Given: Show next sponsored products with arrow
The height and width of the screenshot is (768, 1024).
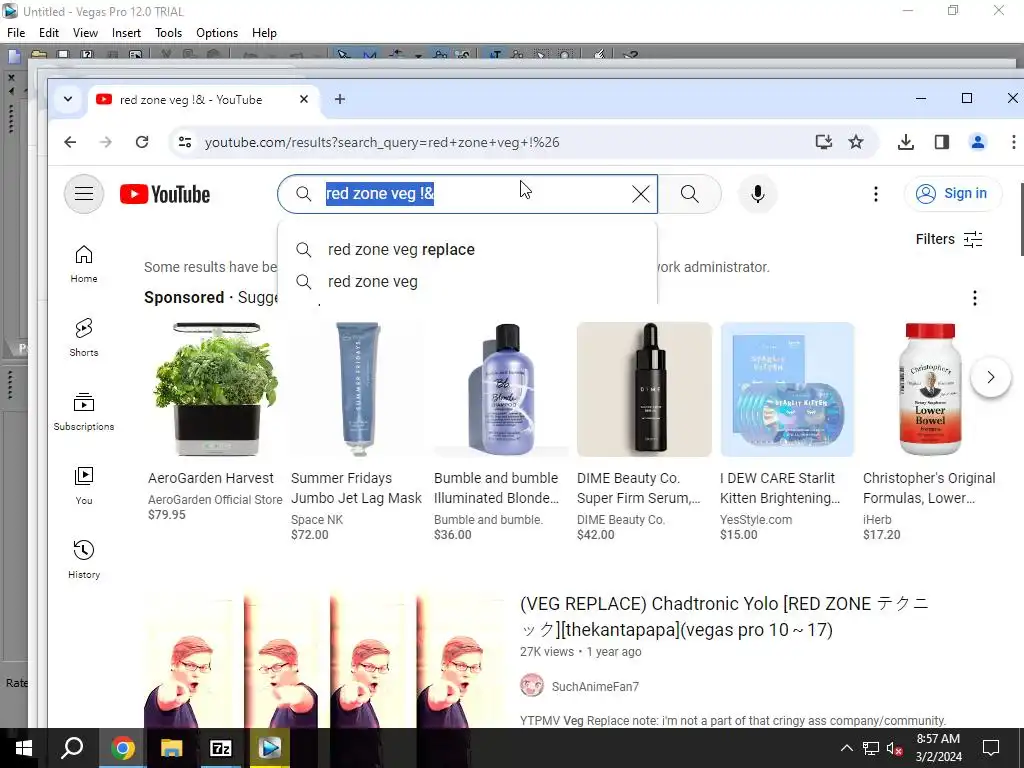Looking at the screenshot, I should (x=991, y=377).
